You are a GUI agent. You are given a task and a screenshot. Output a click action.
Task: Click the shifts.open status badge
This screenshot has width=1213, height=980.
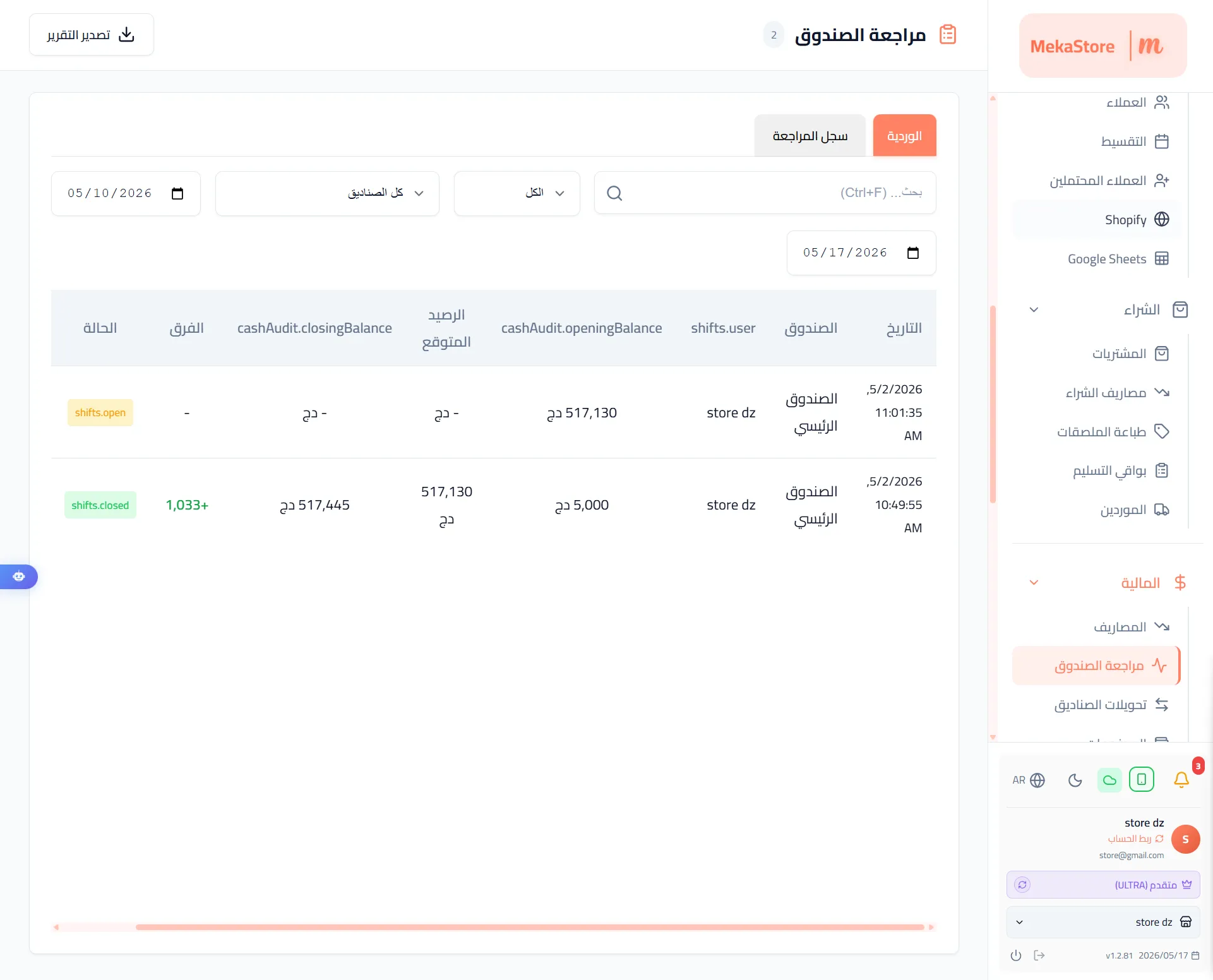tap(100, 412)
